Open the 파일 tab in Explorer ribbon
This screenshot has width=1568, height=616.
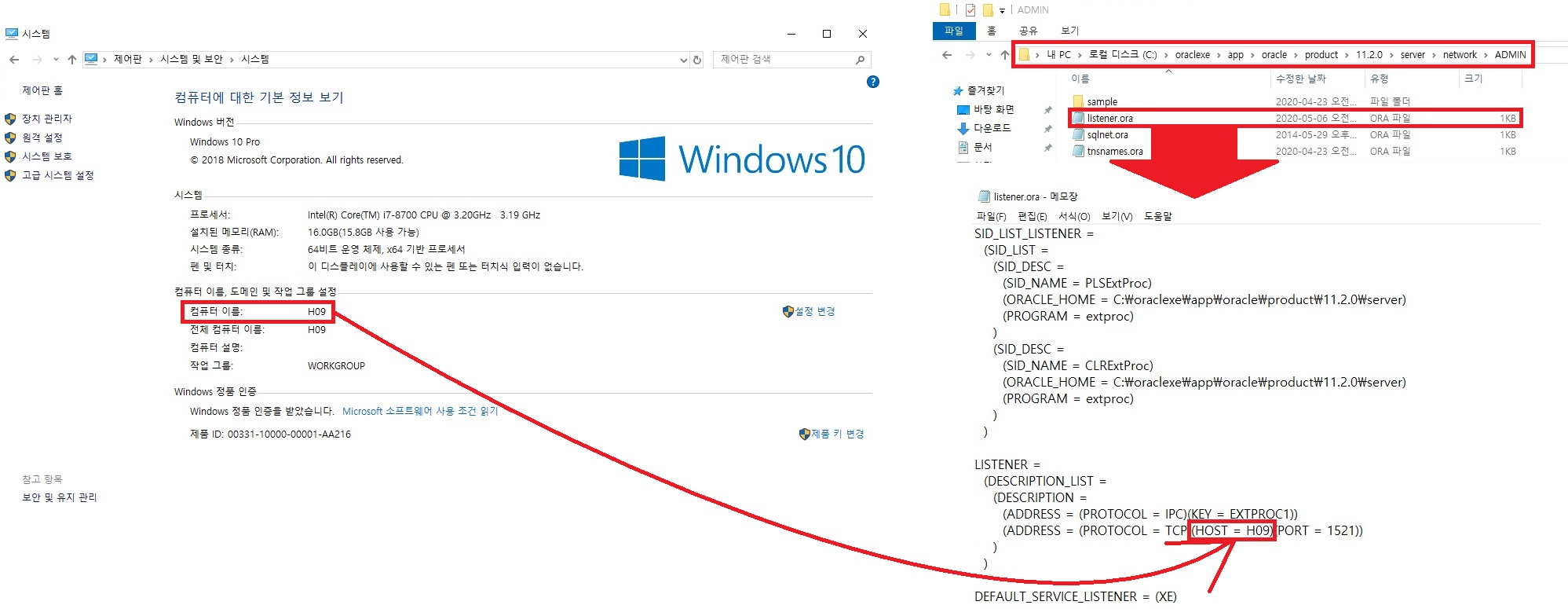[x=954, y=31]
